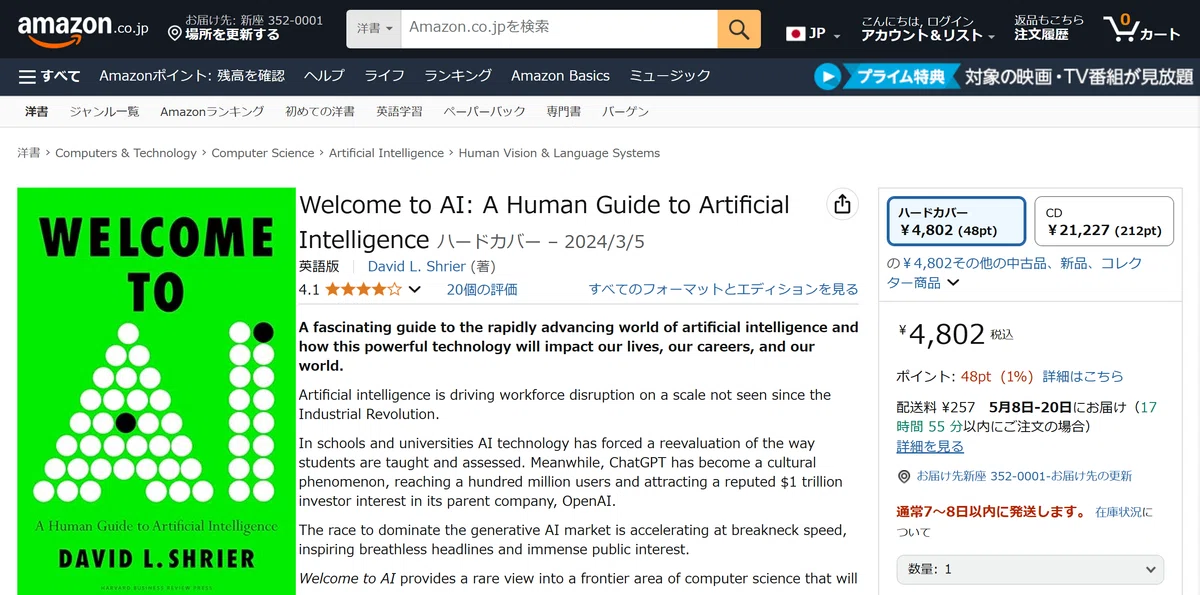
Task: Click the David L. Shrier author link
Action: tap(417, 267)
